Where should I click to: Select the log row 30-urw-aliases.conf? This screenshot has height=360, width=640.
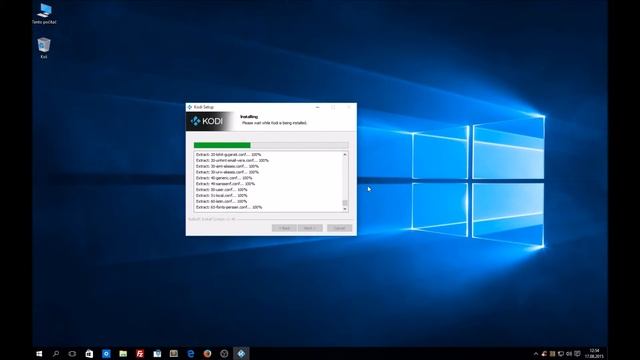(x=227, y=172)
